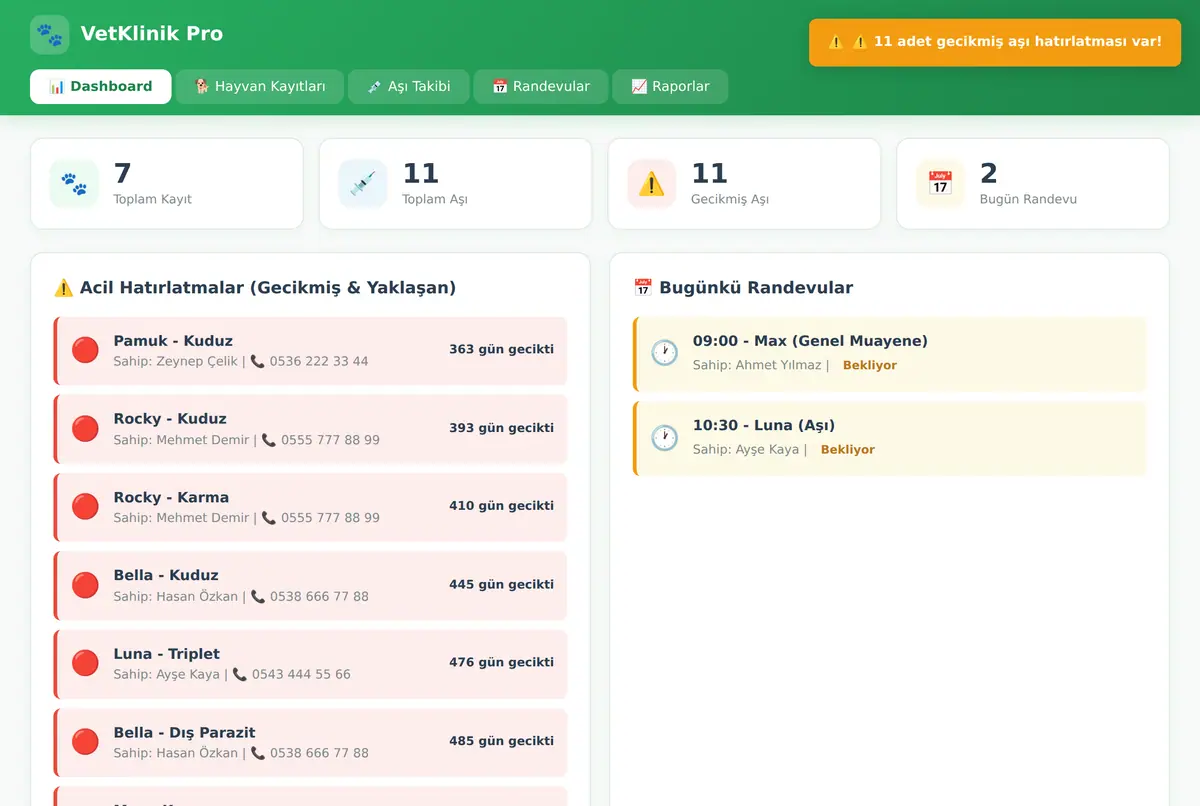Click the red circle beside Bella - Dış Parazit

pos(85,741)
